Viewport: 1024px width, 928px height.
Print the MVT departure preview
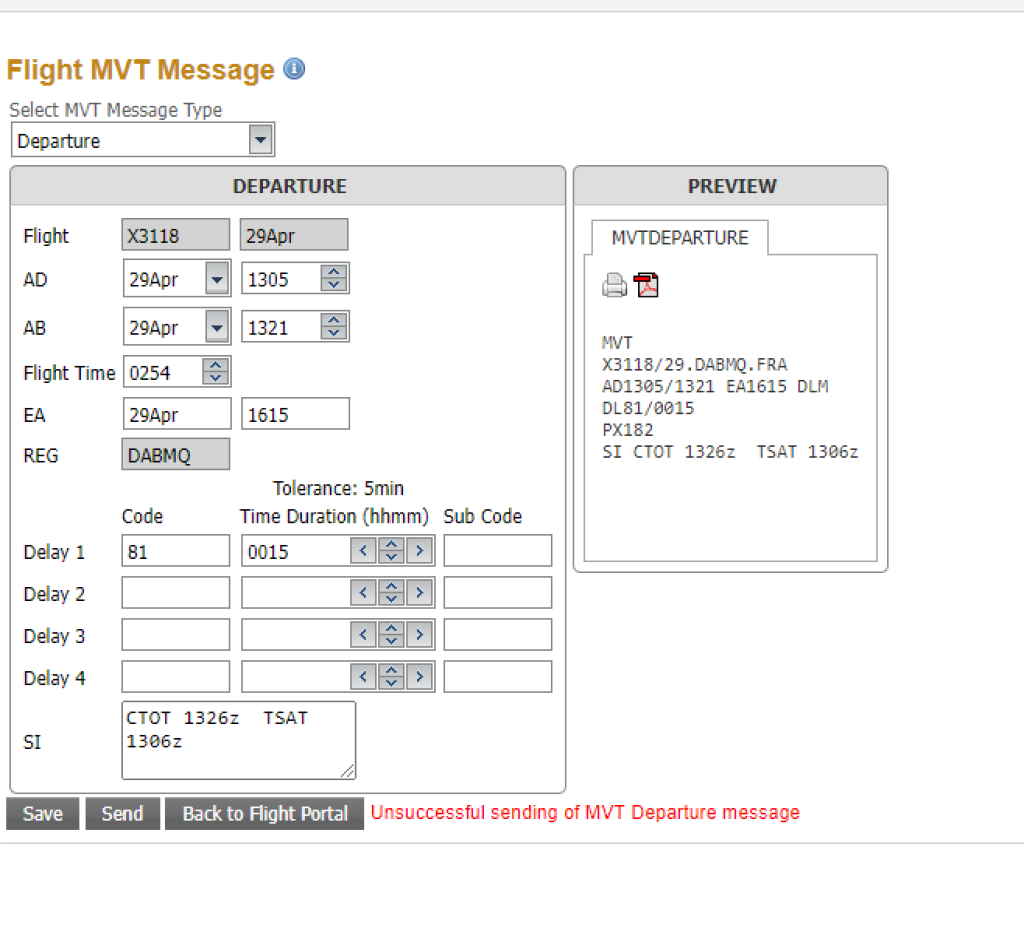tap(614, 286)
